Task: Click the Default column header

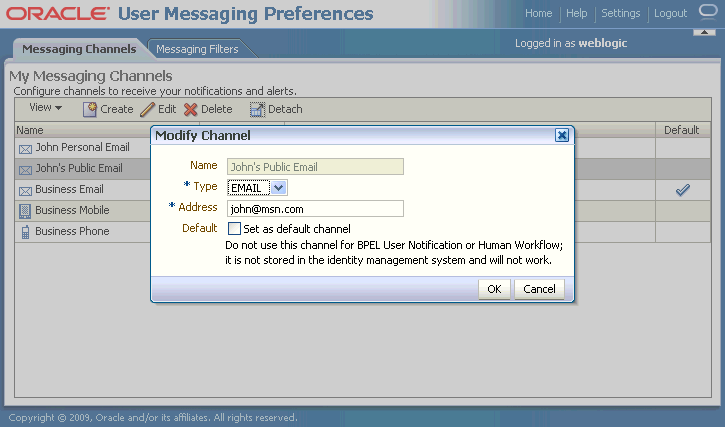Action: click(682, 130)
